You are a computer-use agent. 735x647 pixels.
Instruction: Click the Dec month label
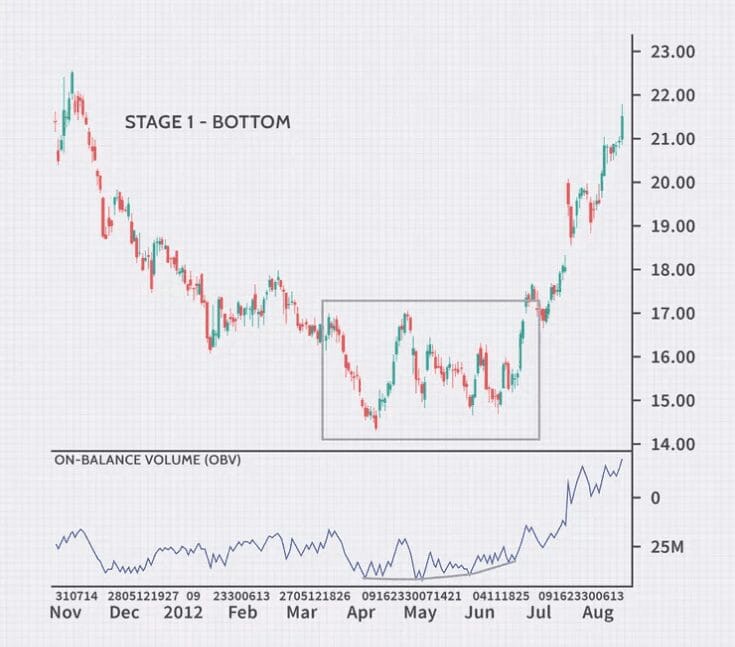point(124,612)
